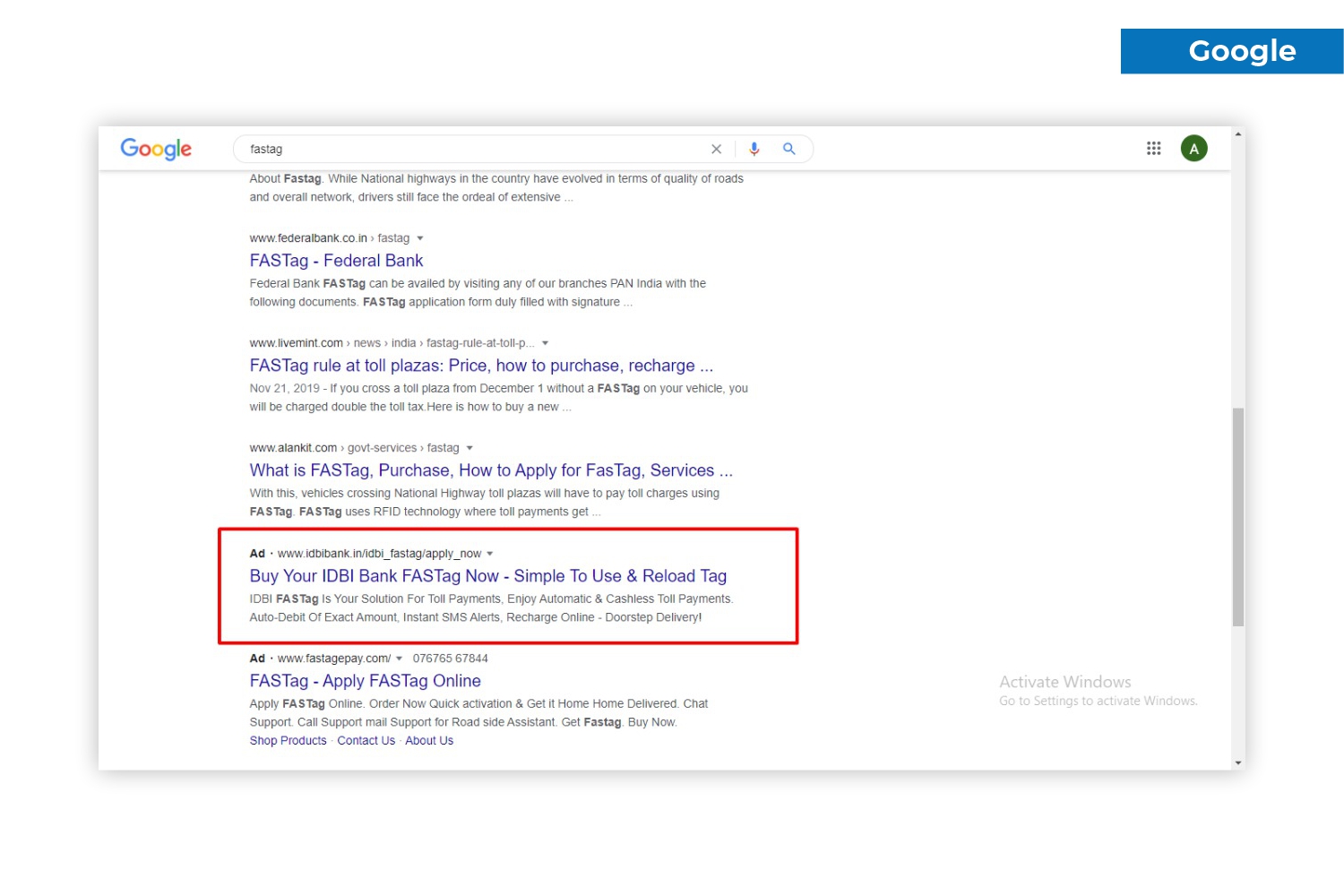
Task: Open the FASTag rule at toll plazas article
Action: coord(480,366)
